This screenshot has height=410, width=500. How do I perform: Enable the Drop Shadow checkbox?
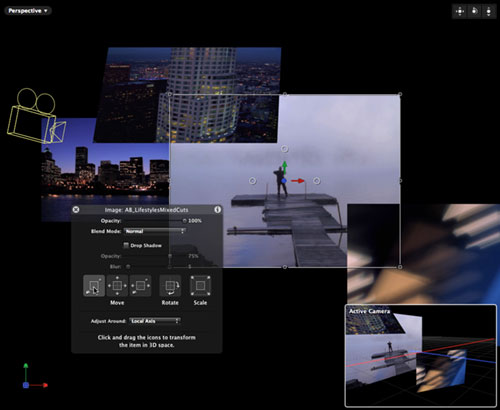126,245
